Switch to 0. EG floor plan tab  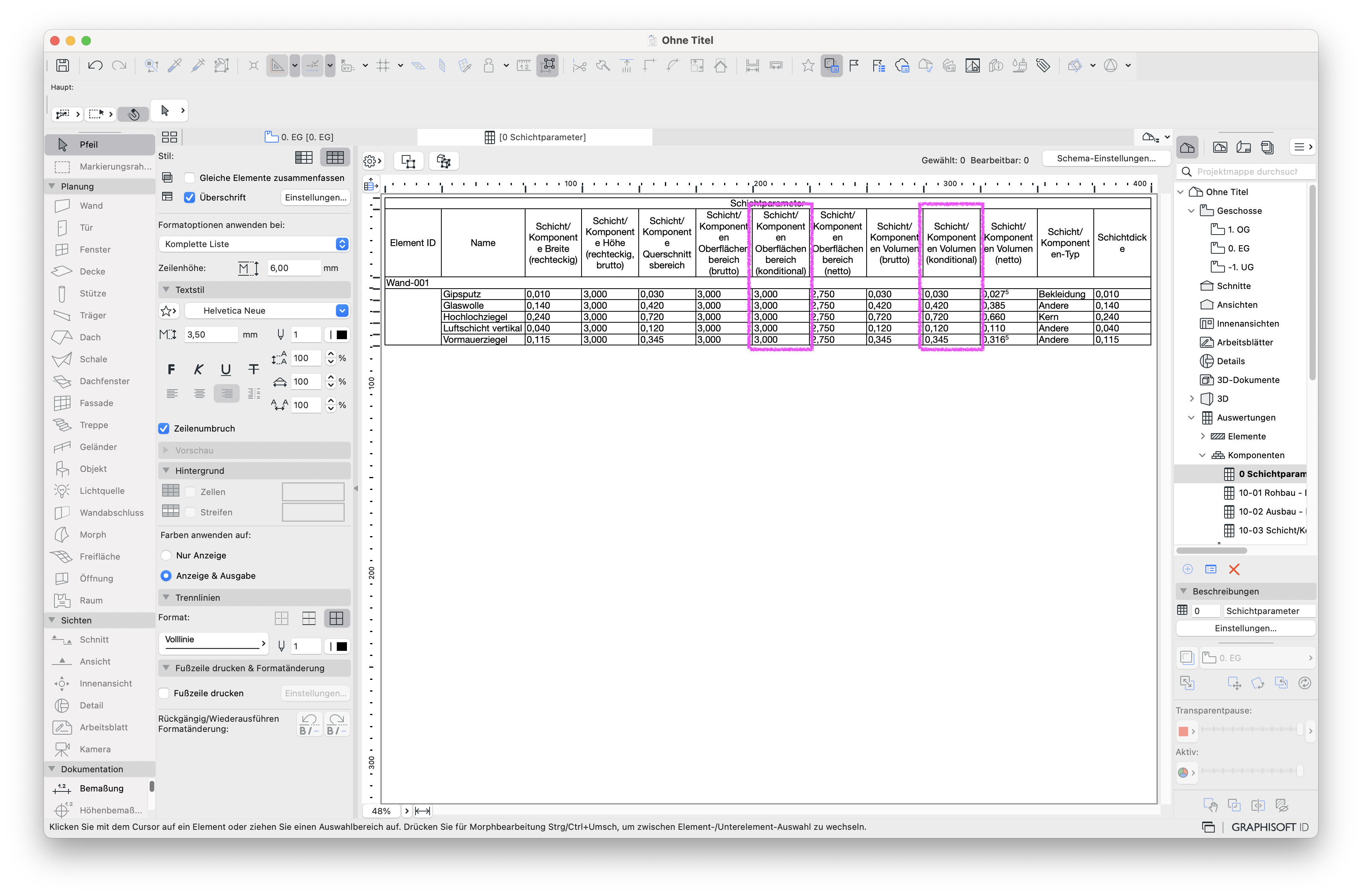[299, 137]
